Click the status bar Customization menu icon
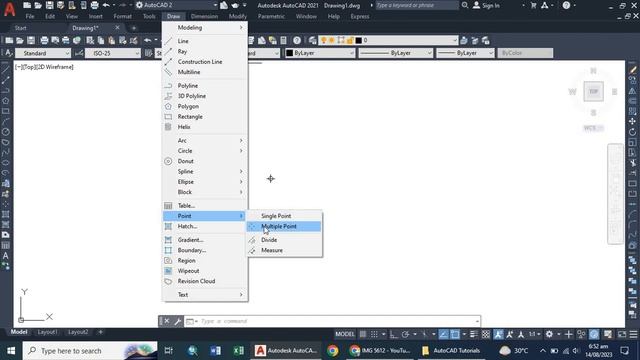The width and height of the screenshot is (640, 360). [x=633, y=334]
